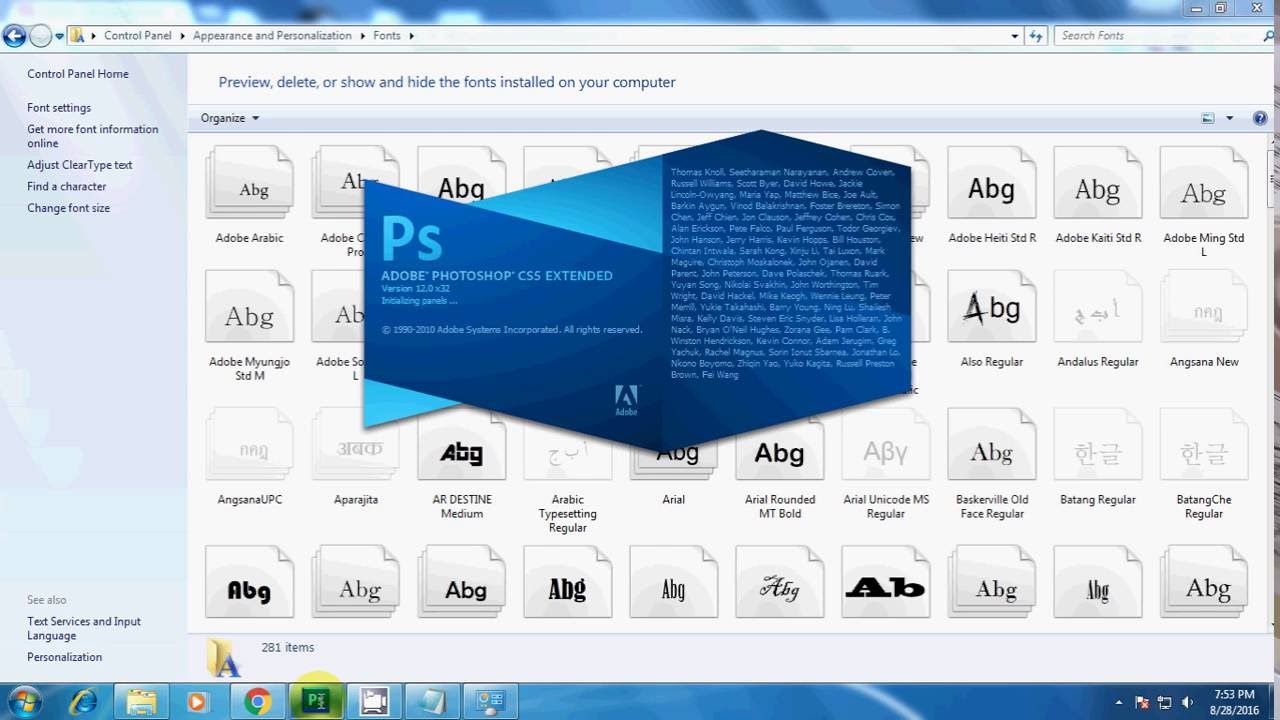Open Change font size link
The width and height of the screenshot is (1280, 720).
[69, 208]
